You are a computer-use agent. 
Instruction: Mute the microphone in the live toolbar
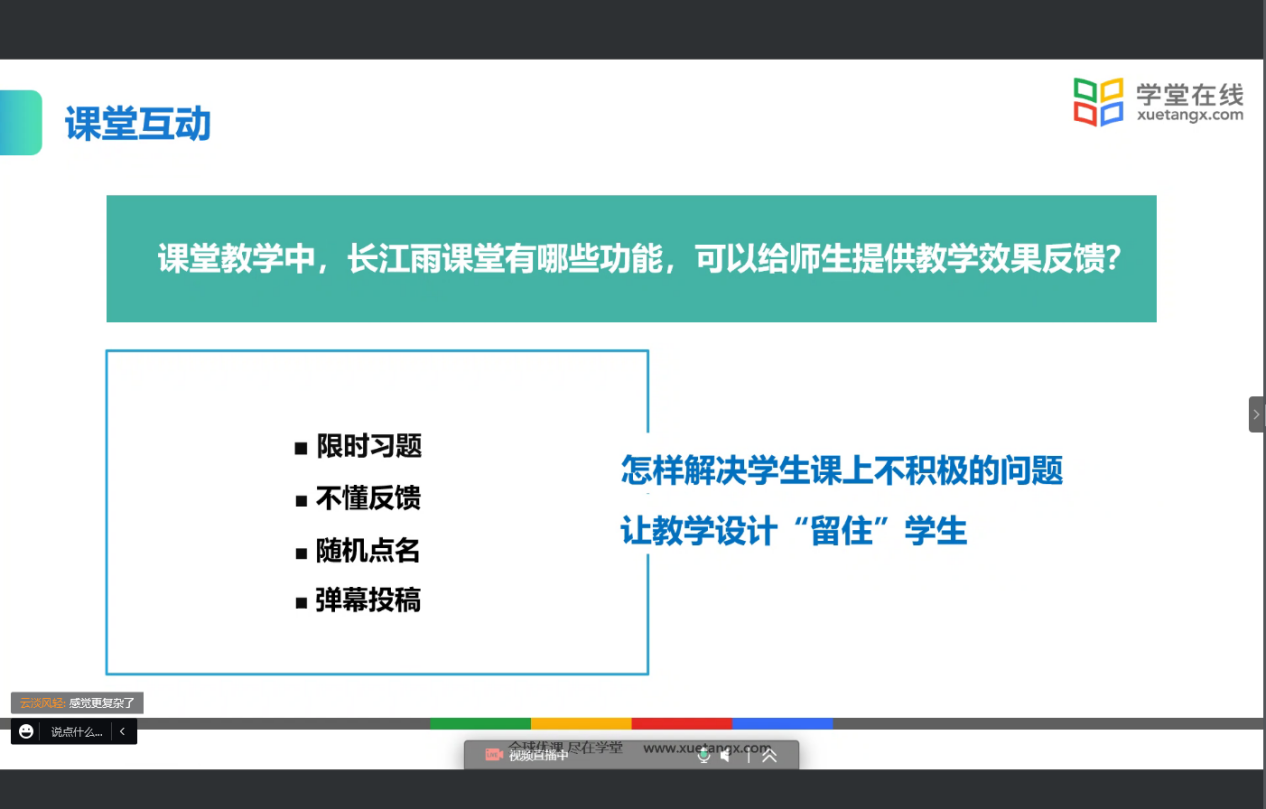click(704, 756)
